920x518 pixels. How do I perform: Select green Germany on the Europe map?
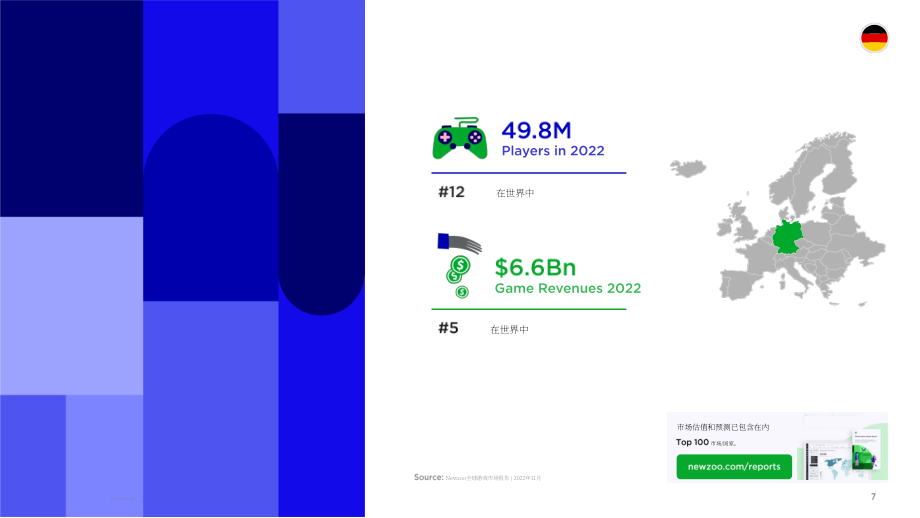[787, 237]
